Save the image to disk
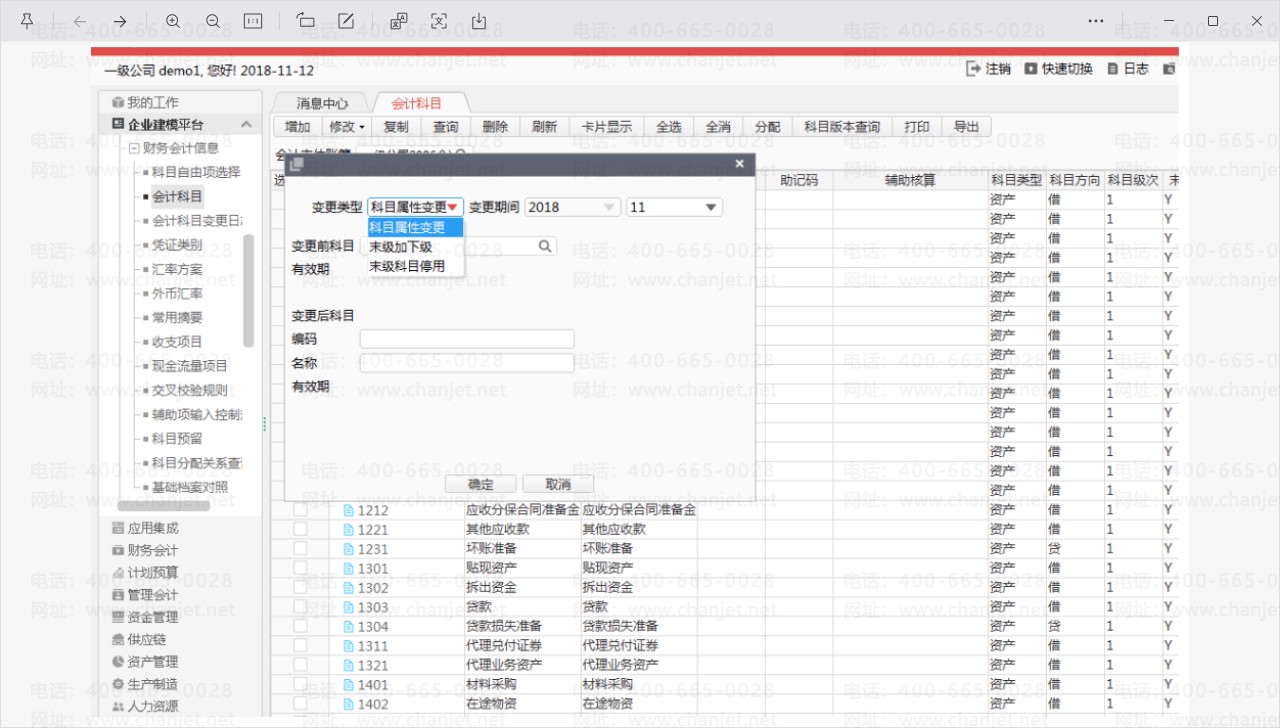 [479, 21]
